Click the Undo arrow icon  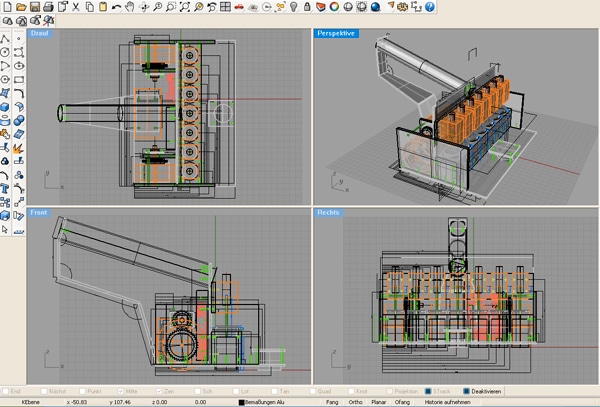pos(117,7)
